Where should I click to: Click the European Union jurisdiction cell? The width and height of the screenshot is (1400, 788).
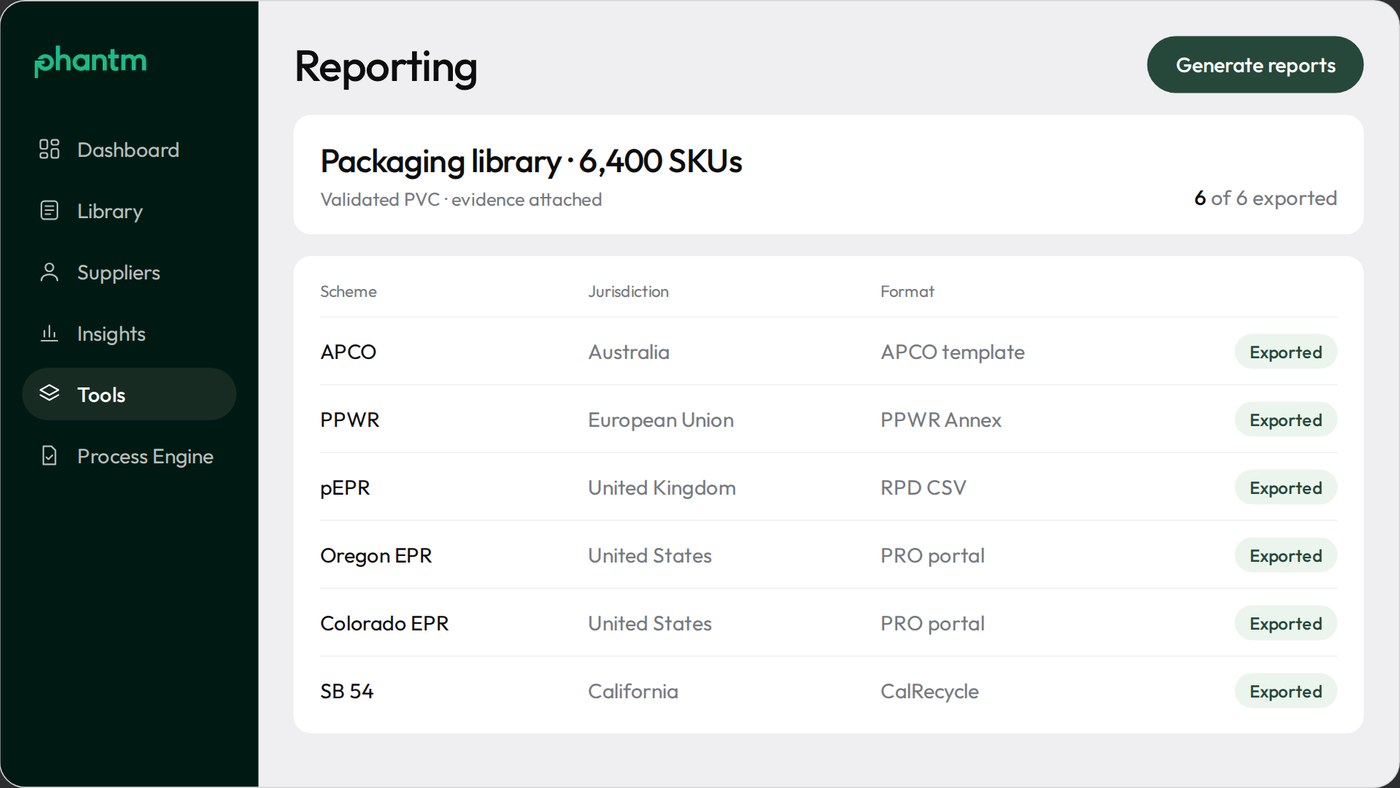661,420
